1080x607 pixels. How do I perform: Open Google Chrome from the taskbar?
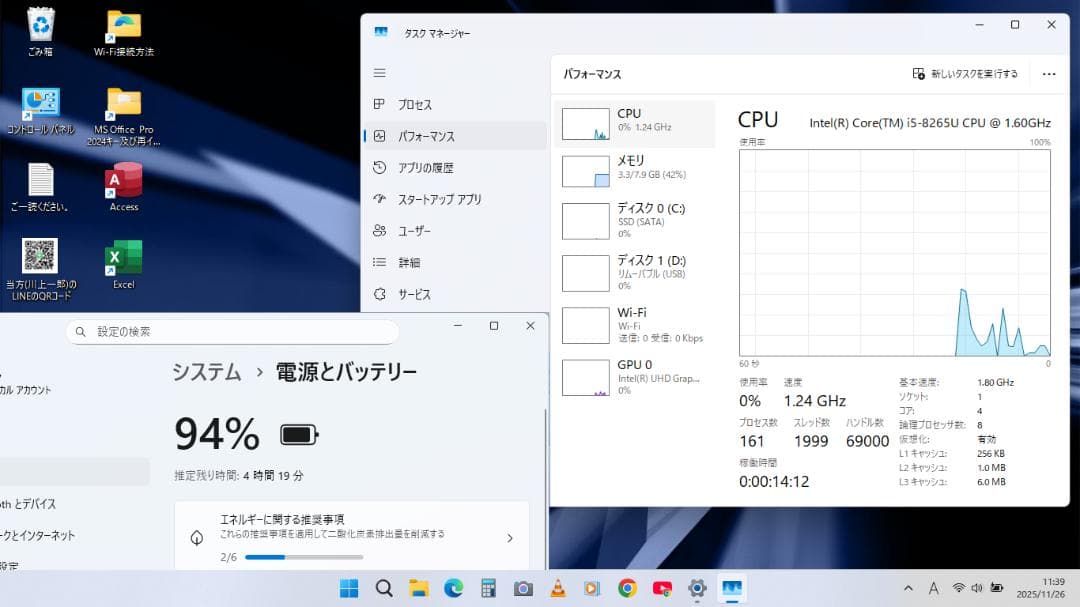point(627,588)
